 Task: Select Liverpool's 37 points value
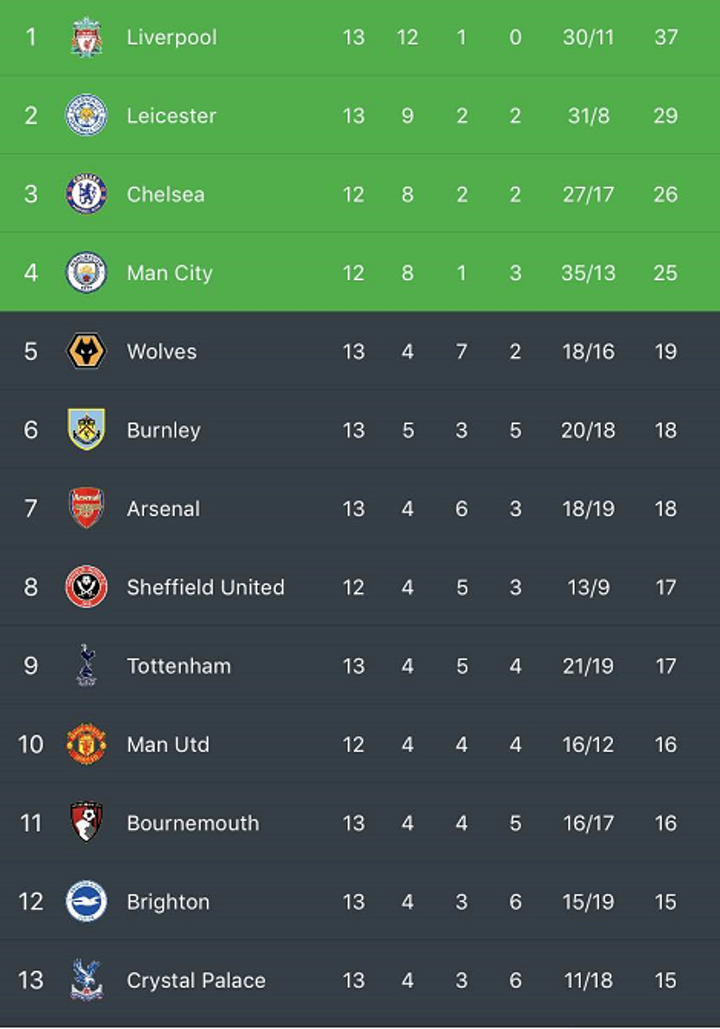666,37
